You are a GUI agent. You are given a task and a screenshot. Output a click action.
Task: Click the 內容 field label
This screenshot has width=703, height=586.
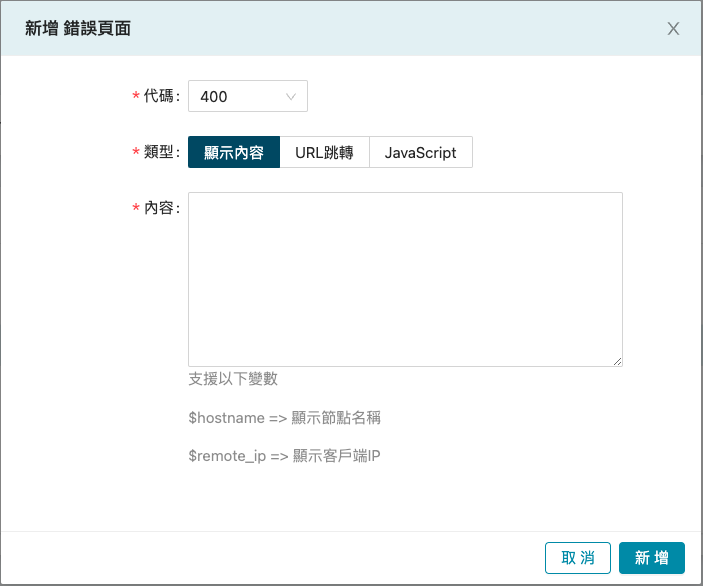(159, 208)
